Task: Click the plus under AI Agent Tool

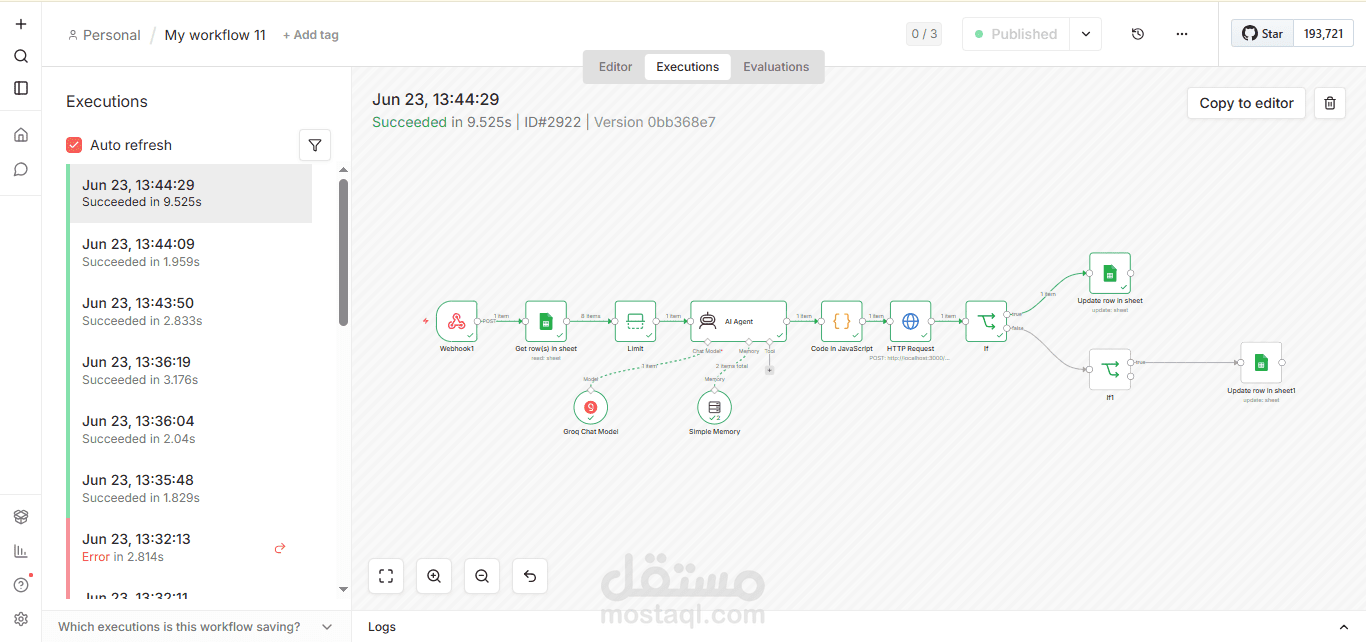Action: pyautogui.click(x=769, y=370)
